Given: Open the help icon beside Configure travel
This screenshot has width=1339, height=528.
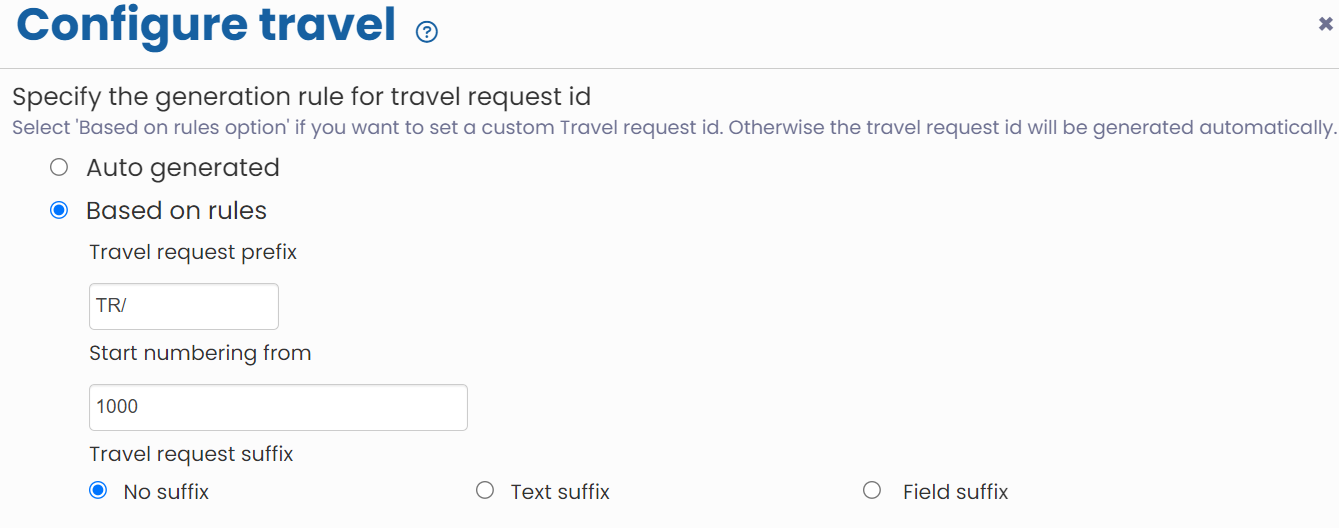Looking at the screenshot, I should [427, 32].
